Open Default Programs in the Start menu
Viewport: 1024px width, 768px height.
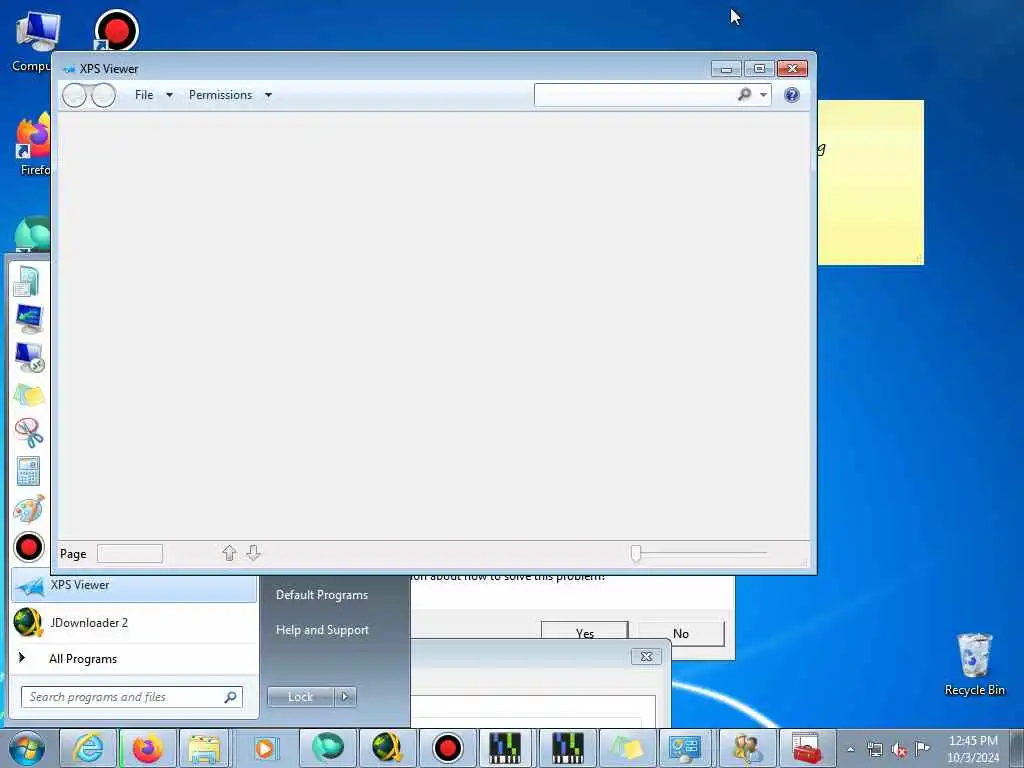point(322,595)
